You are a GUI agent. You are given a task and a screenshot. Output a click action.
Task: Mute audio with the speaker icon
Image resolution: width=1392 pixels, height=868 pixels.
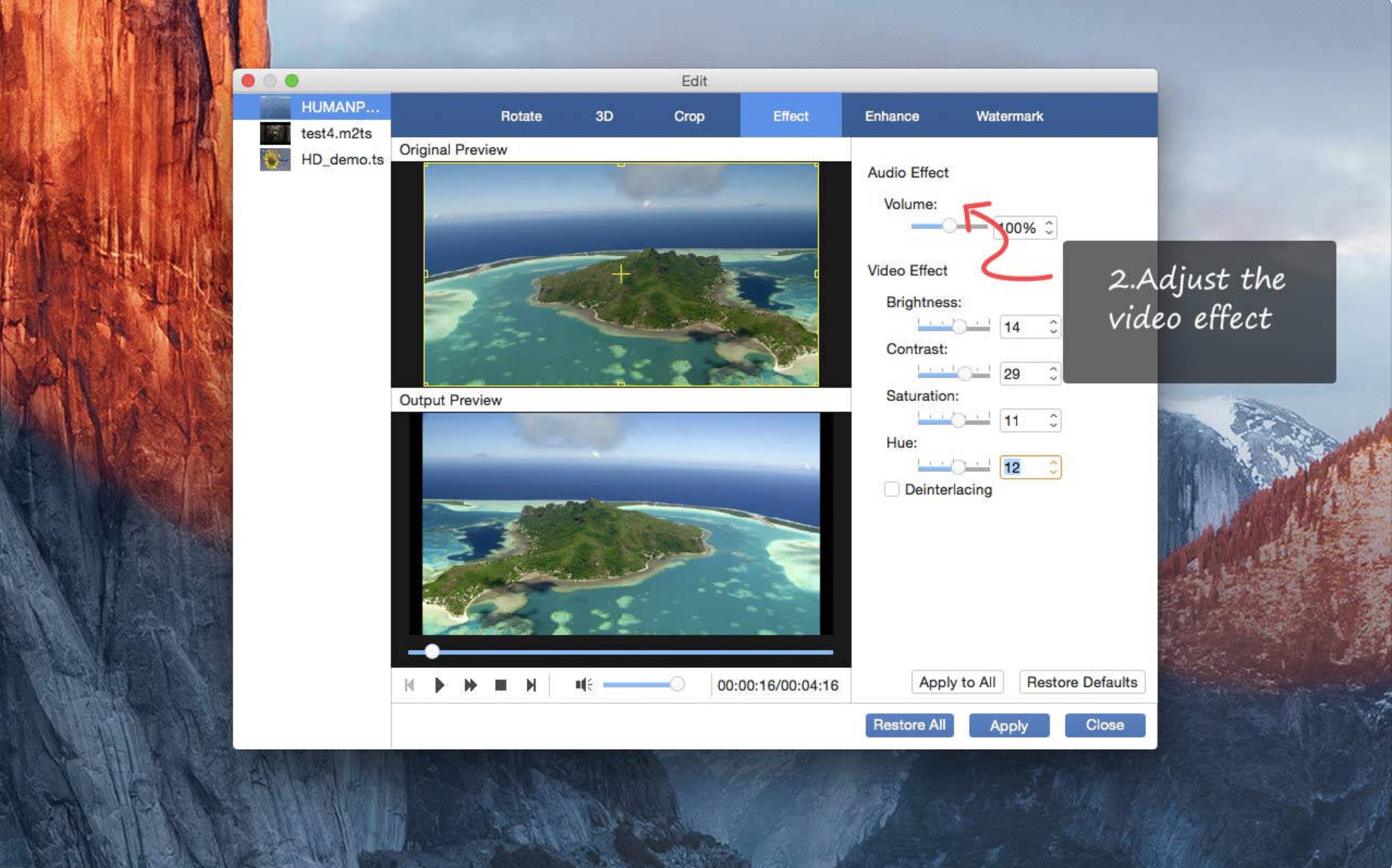click(x=583, y=685)
